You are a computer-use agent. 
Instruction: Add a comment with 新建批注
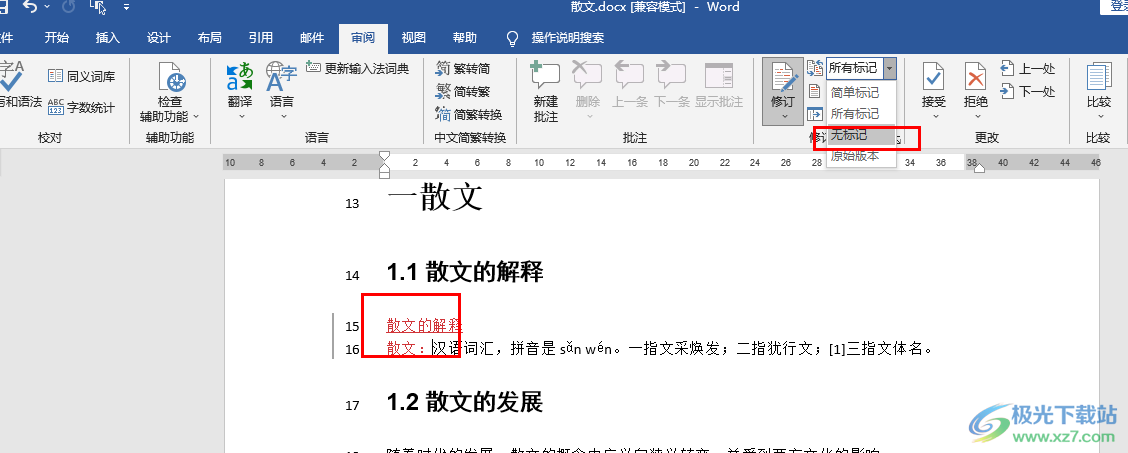tap(545, 92)
